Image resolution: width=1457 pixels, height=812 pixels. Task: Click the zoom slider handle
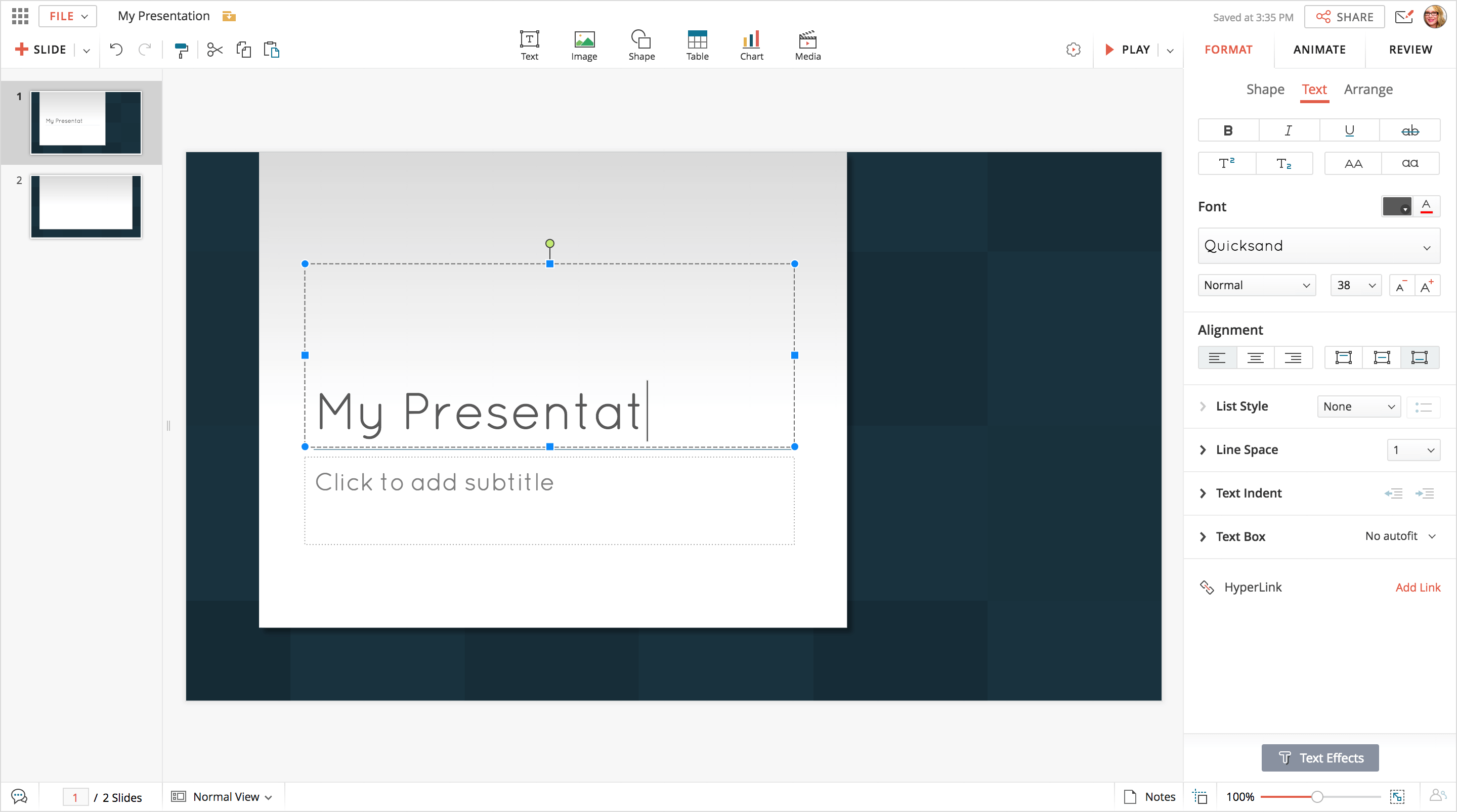click(1317, 797)
